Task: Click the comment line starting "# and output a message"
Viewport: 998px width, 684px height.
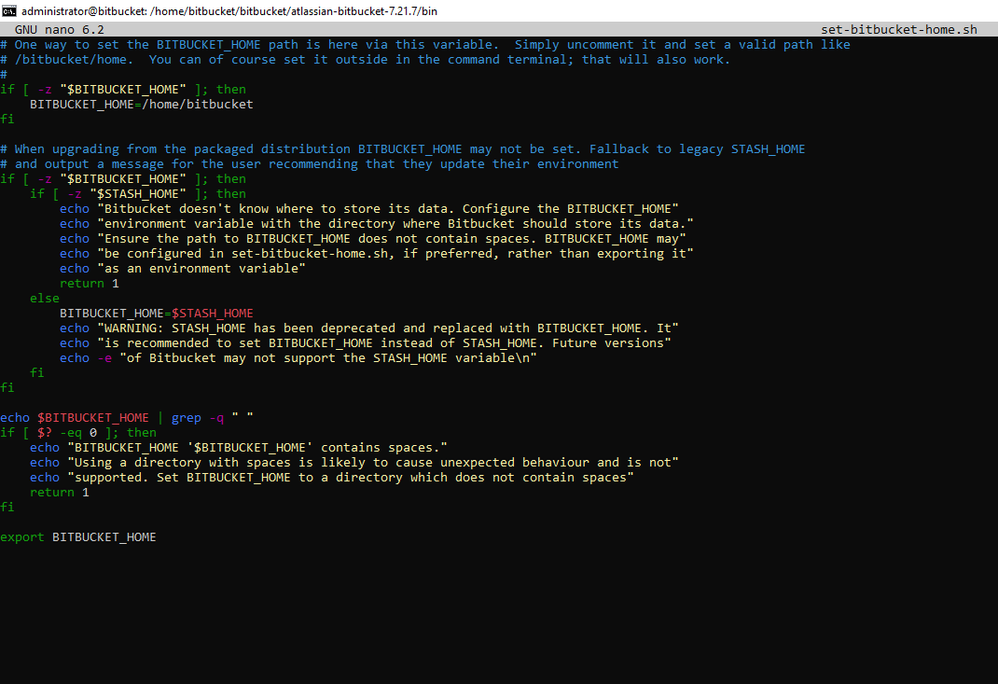Action: (x=309, y=164)
